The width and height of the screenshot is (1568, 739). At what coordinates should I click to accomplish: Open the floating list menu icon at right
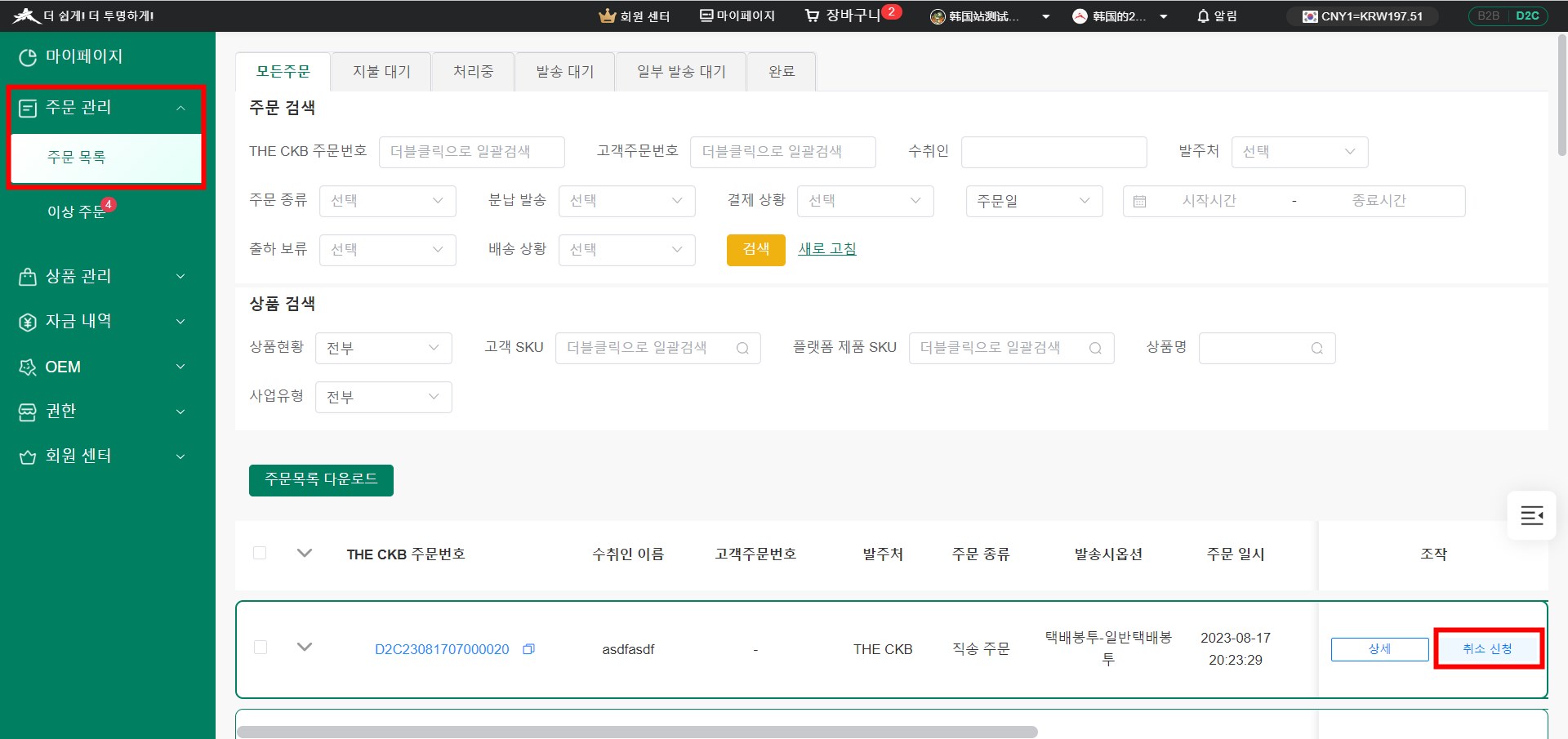pyautogui.click(x=1531, y=515)
